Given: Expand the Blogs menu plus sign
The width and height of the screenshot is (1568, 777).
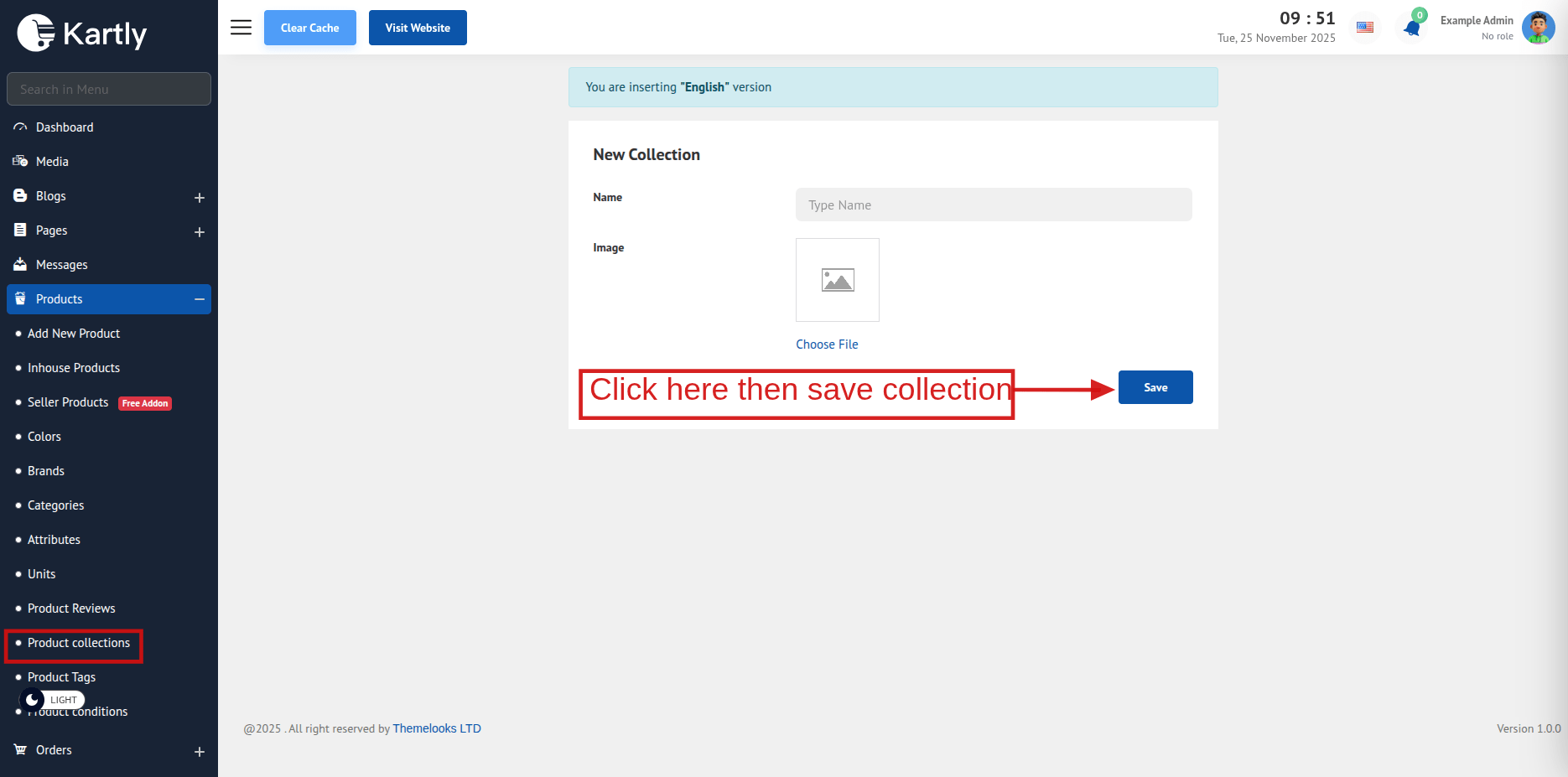Looking at the screenshot, I should click(200, 198).
